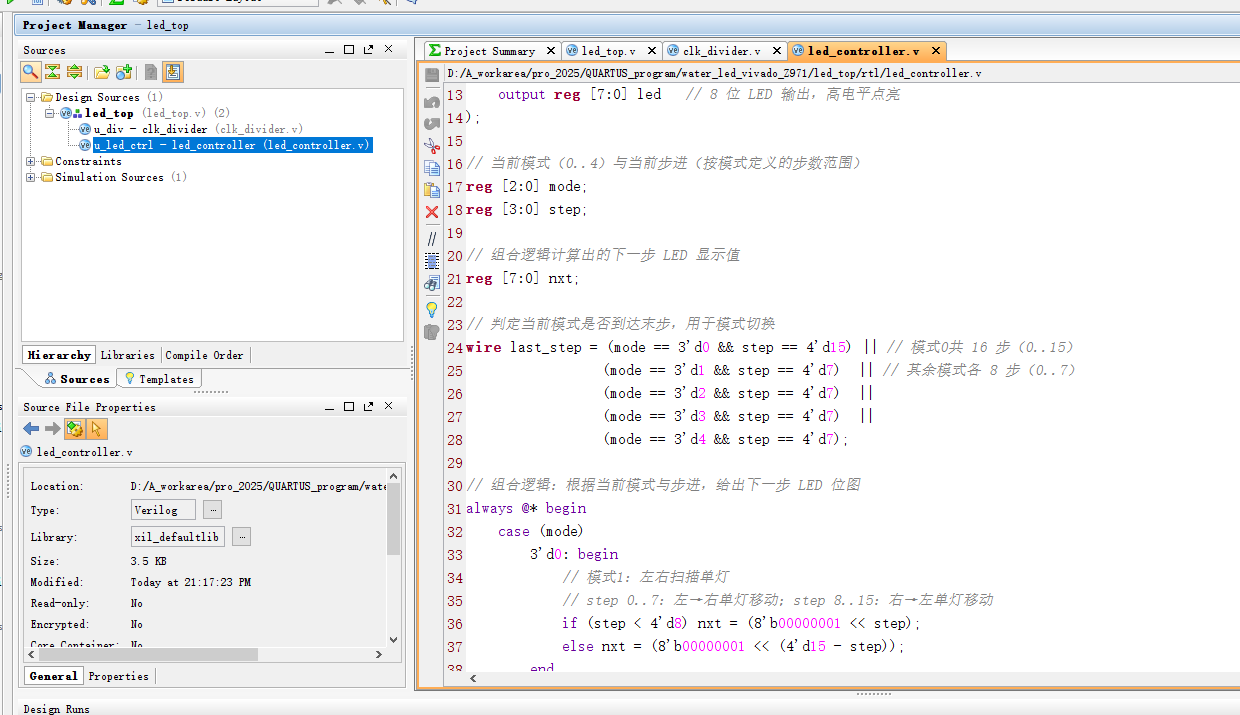This screenshot has height=715, width=1240.
Task: Click the Save File floppy icon
Action: click(432, 76)
